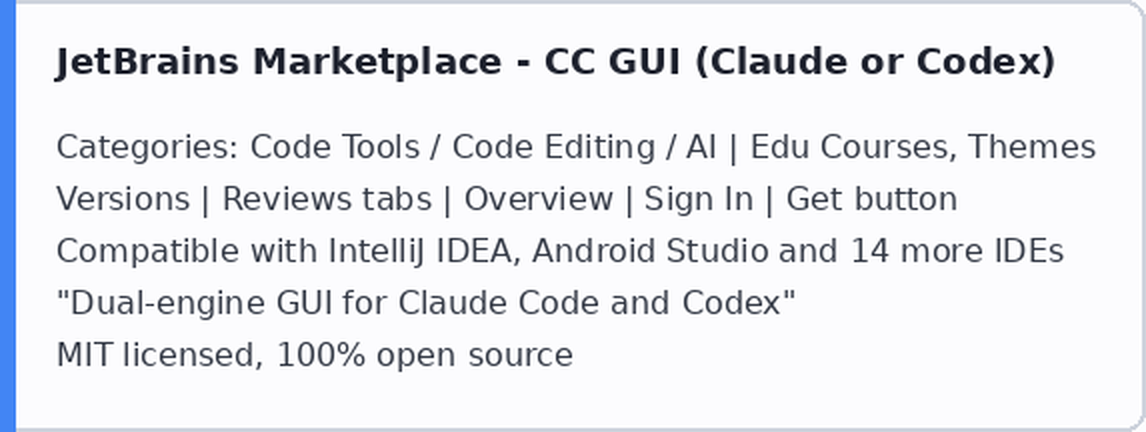
Task: Click the Sign In text
Action: click(698, 200)
